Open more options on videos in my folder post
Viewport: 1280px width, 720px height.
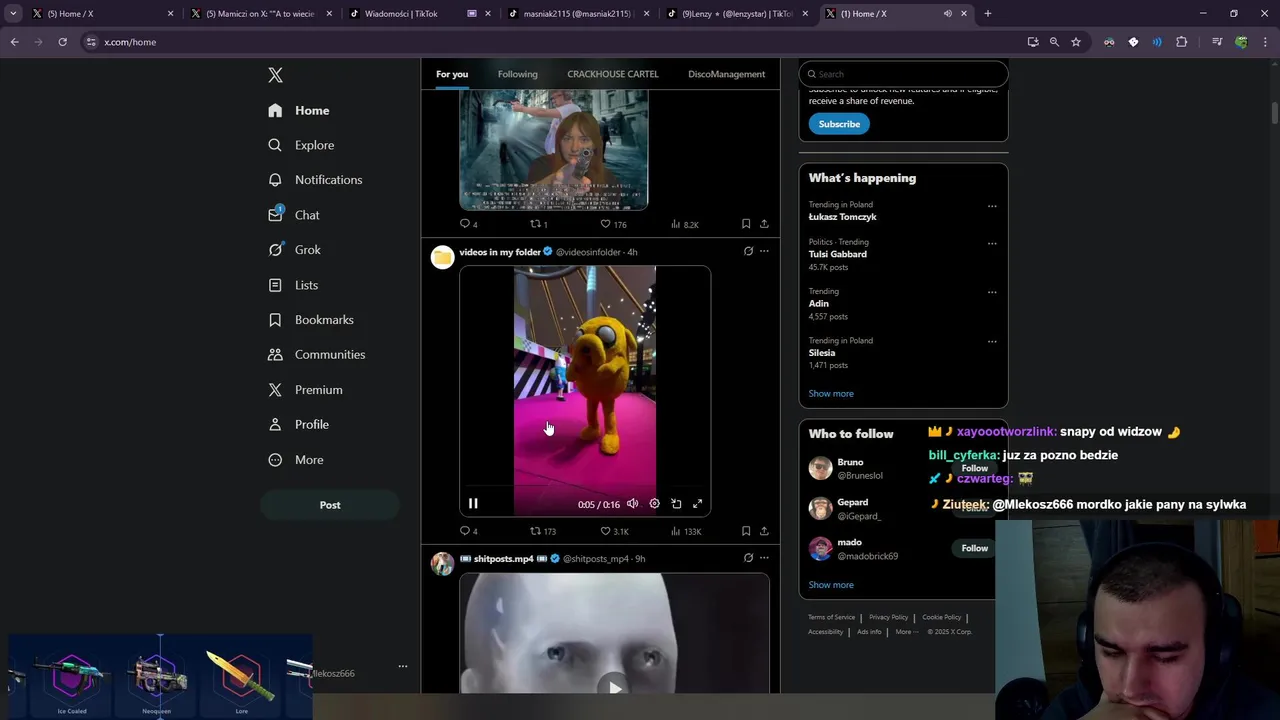tap(764, 251)
